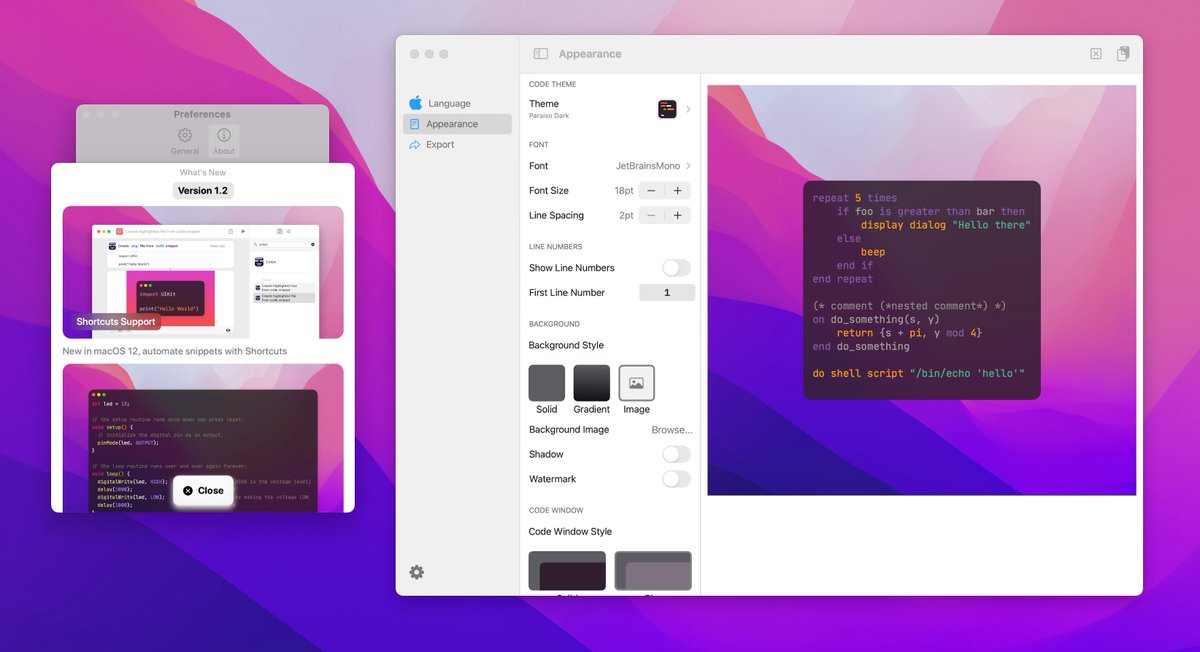Click the code snippet preview card
The image size is (1200, 652).
[921, 290]
